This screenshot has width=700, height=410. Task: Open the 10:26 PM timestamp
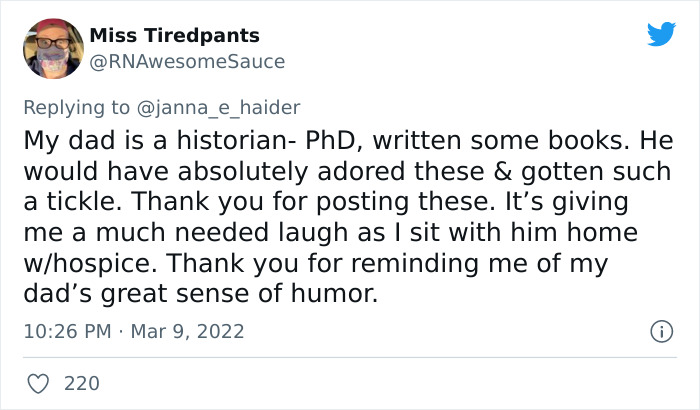[x=67, y=331]
